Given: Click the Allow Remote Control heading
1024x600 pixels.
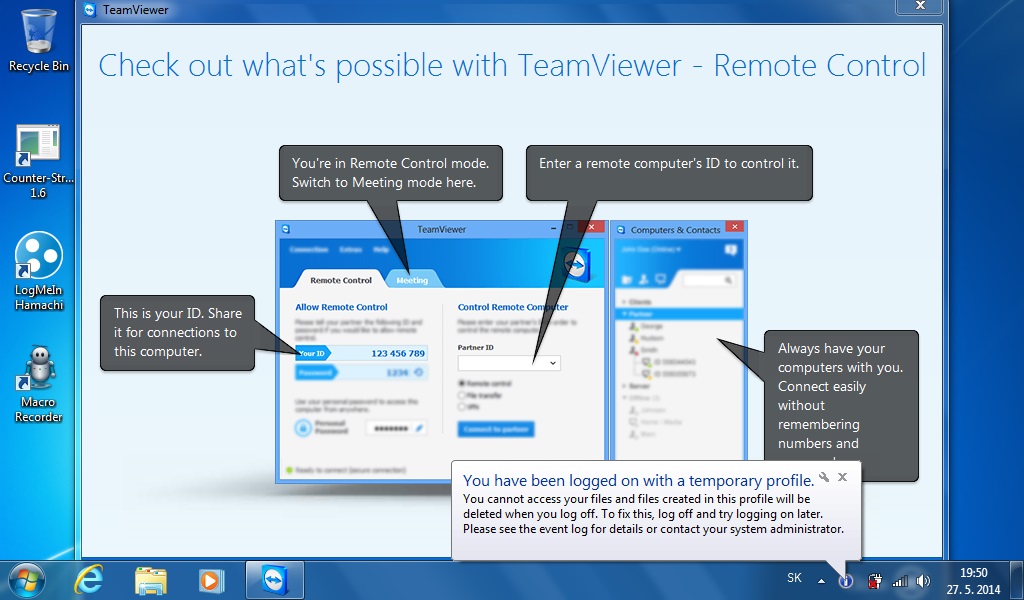Looking at the screenshot, I should click(x=341, y=307).
